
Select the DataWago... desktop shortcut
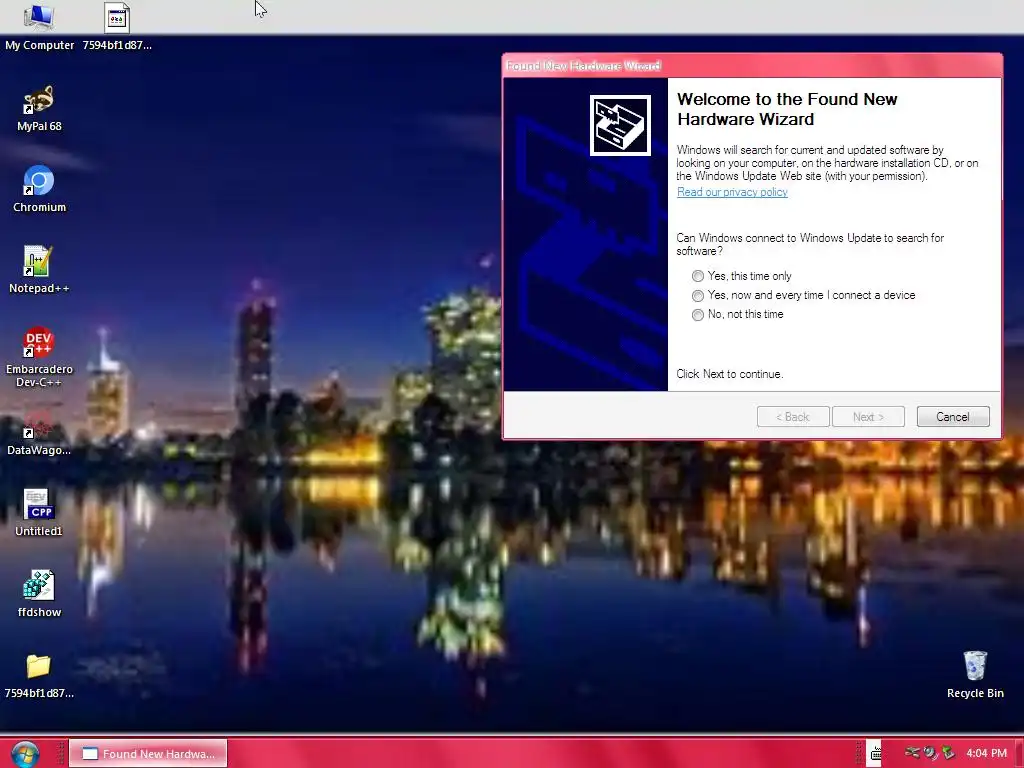coord(39,432)
